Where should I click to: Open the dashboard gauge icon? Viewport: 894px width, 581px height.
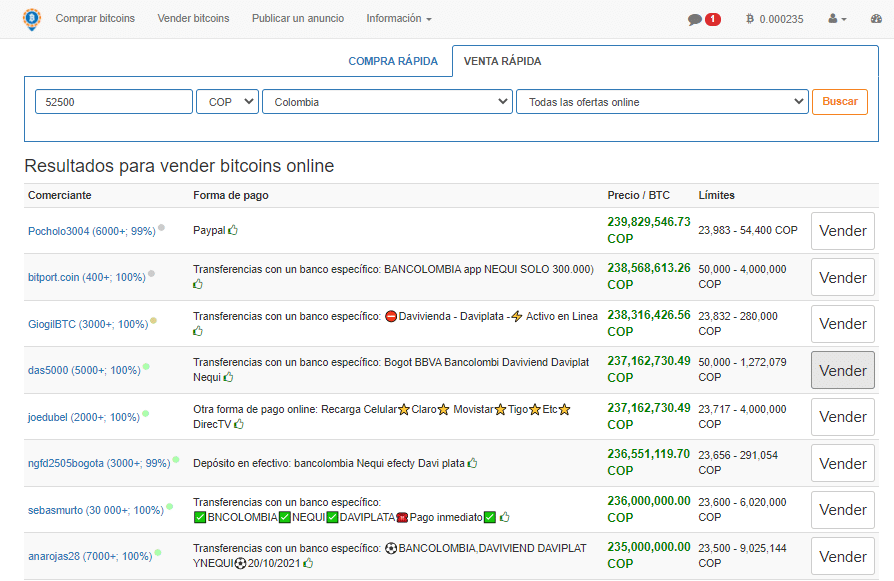click(x=876, y=19)
